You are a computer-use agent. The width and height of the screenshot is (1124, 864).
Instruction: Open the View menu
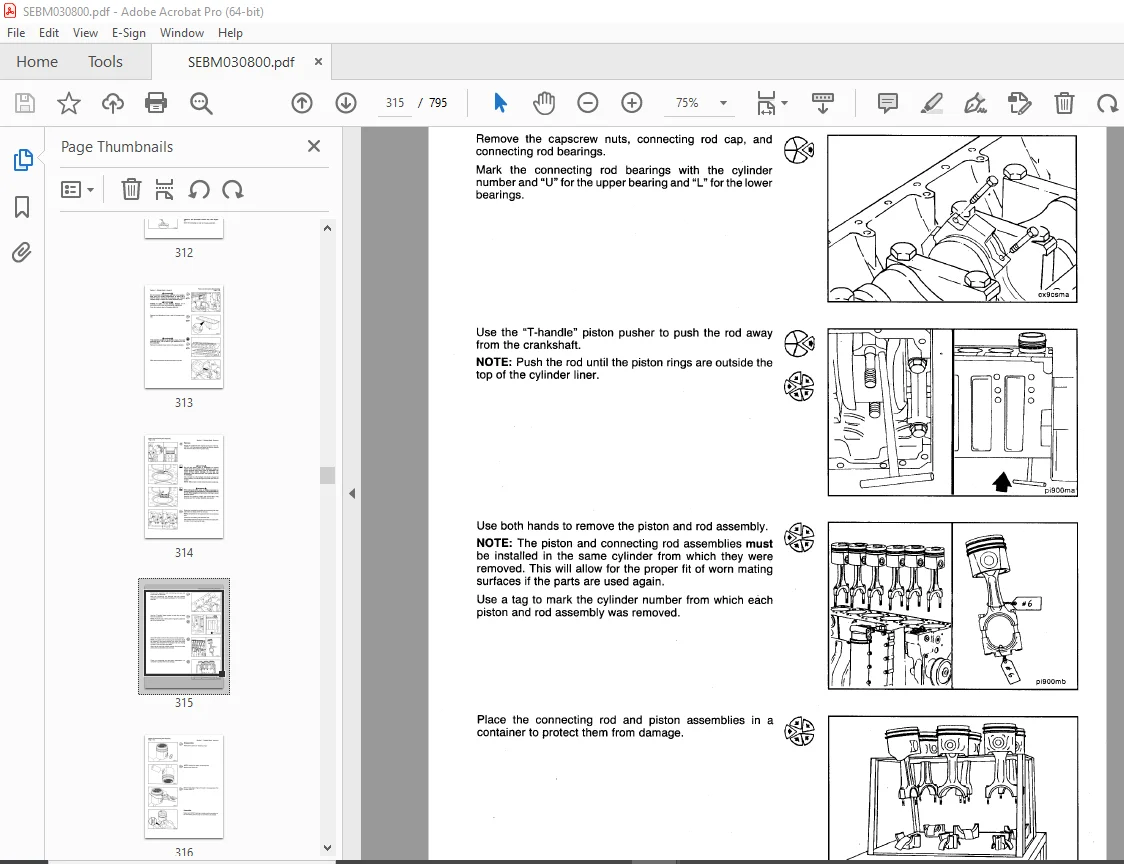click(85, 33)
